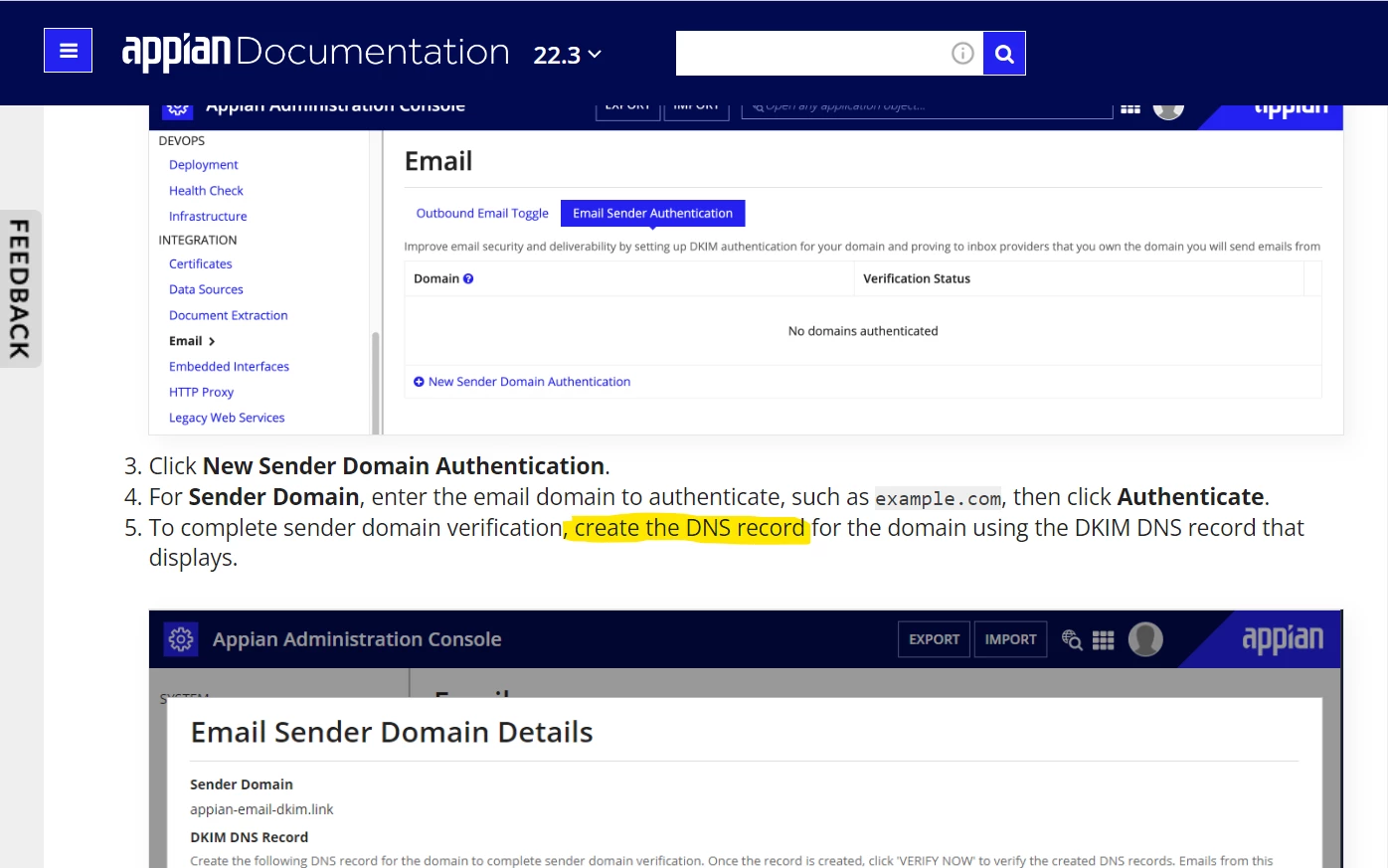Image resolution: width=1388 pixels, height=868 pixels.
Task: Click the settings gear icon in lower console
Action: [x=181, y=639]
